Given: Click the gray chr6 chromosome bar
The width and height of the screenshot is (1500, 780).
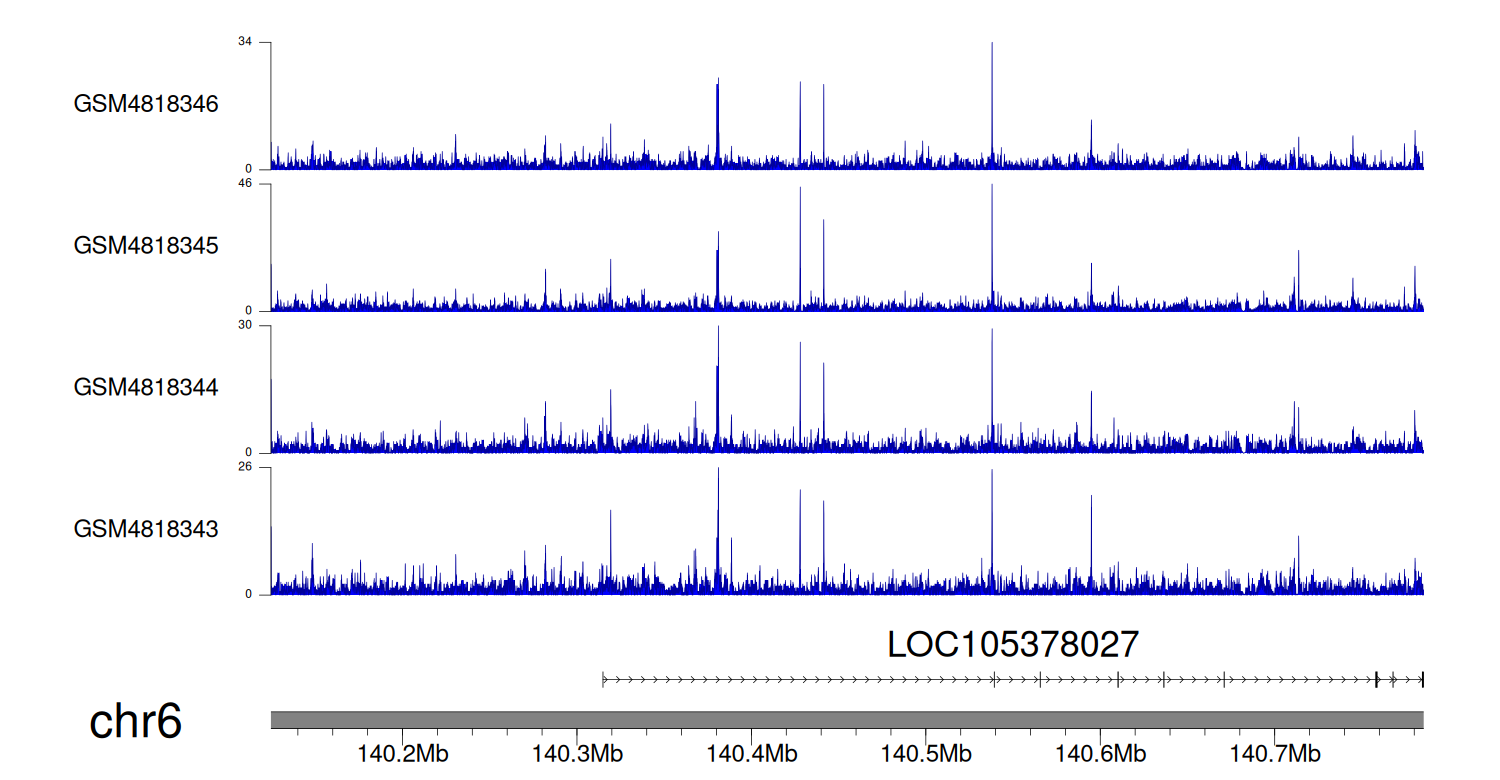Looking at the screenshot, I should (x=846, y=720).
